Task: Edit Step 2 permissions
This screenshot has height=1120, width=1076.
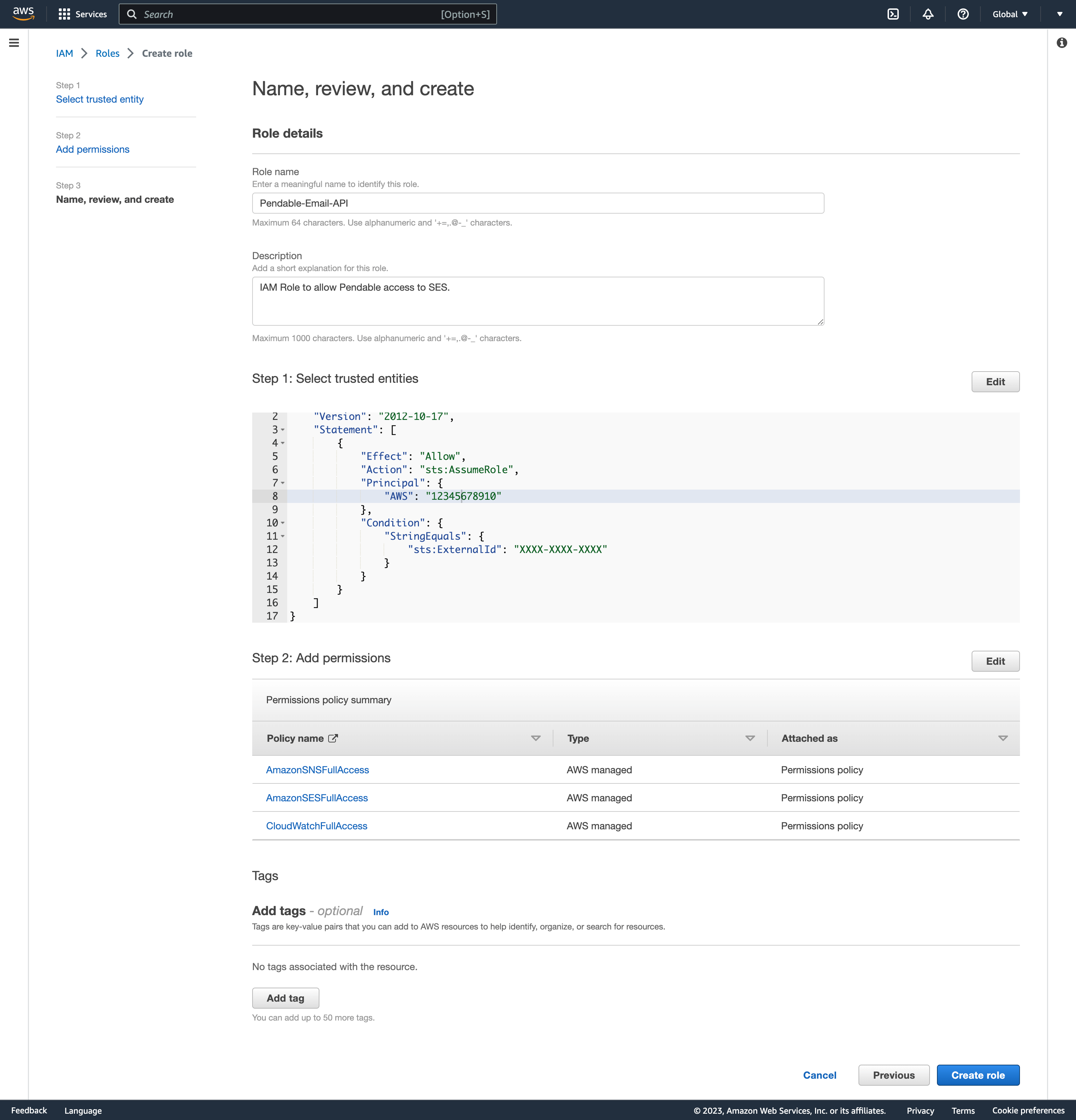Action: tap(995, 661)
